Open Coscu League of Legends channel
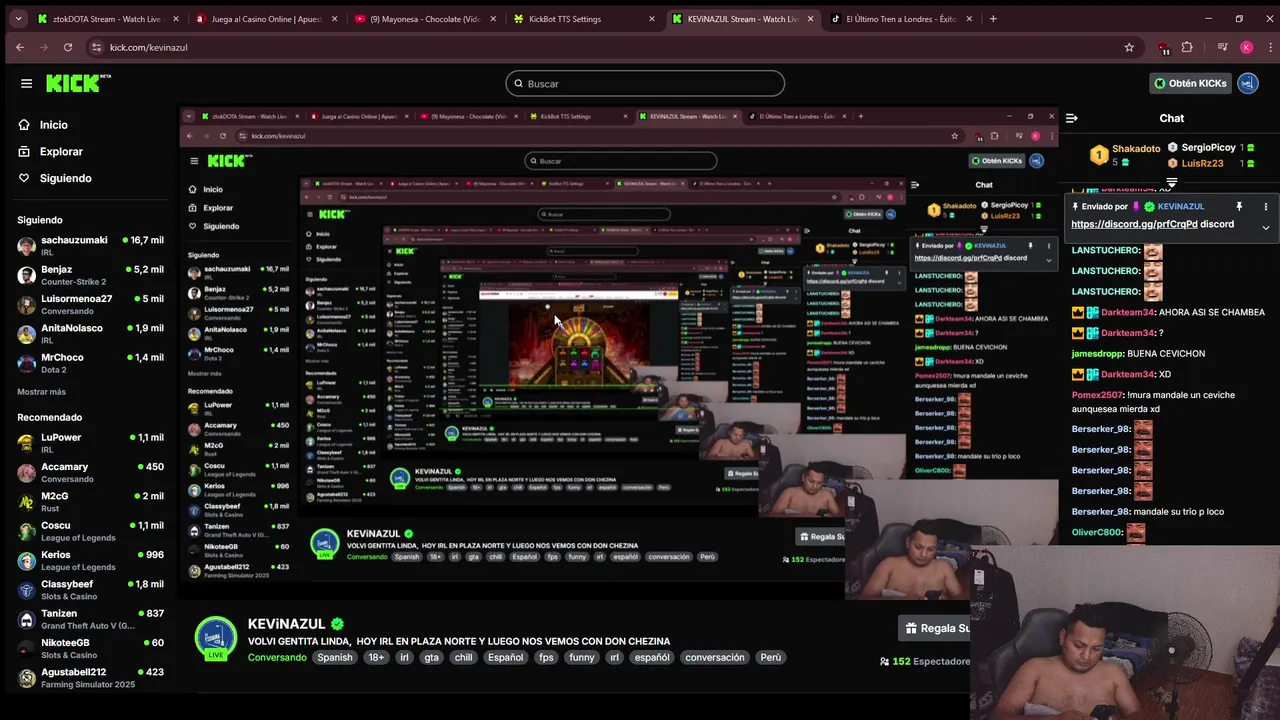Viewport: 1280px width, 720px height. coord(90,531)
